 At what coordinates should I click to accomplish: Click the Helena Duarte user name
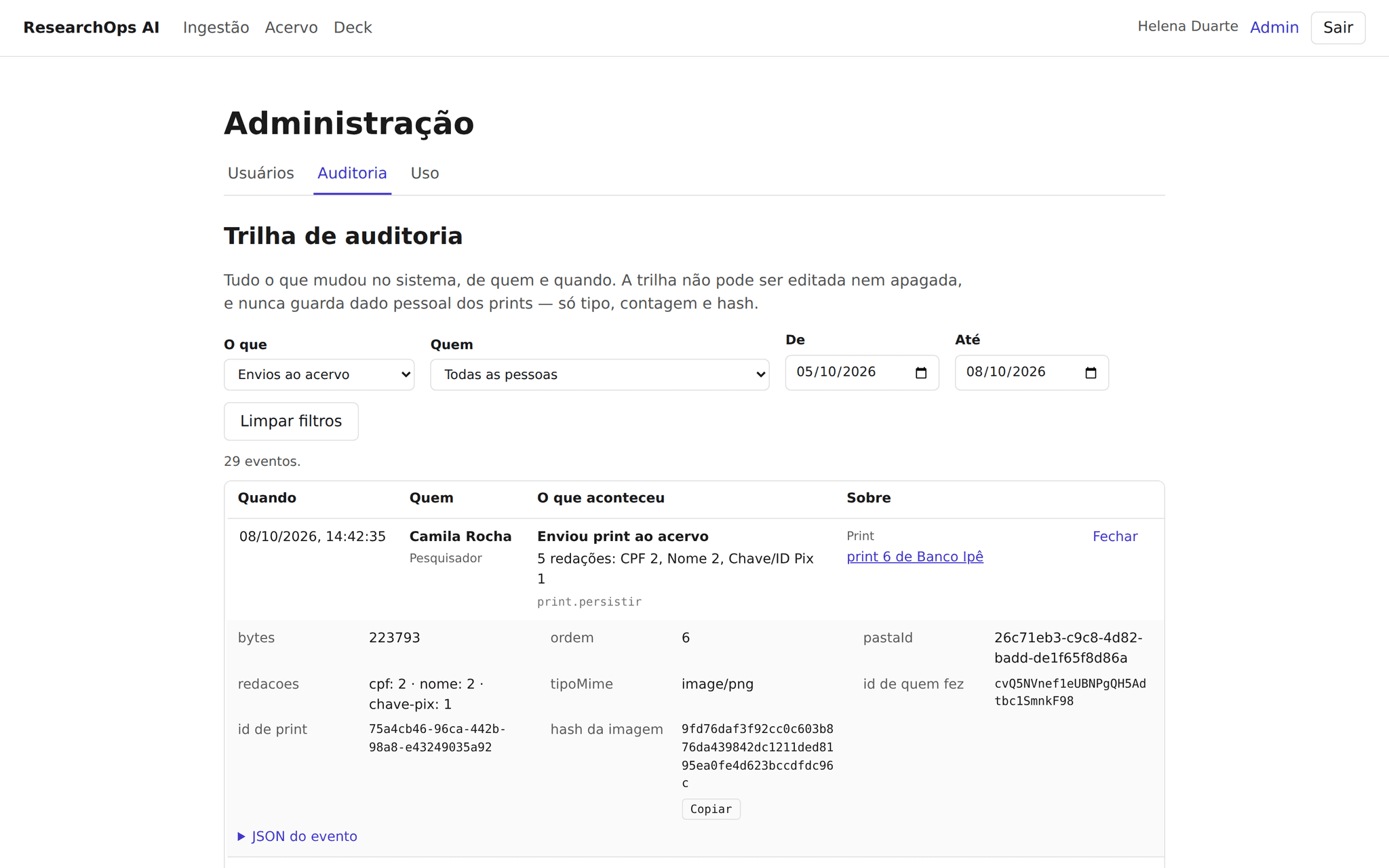tap(1188, 26)
